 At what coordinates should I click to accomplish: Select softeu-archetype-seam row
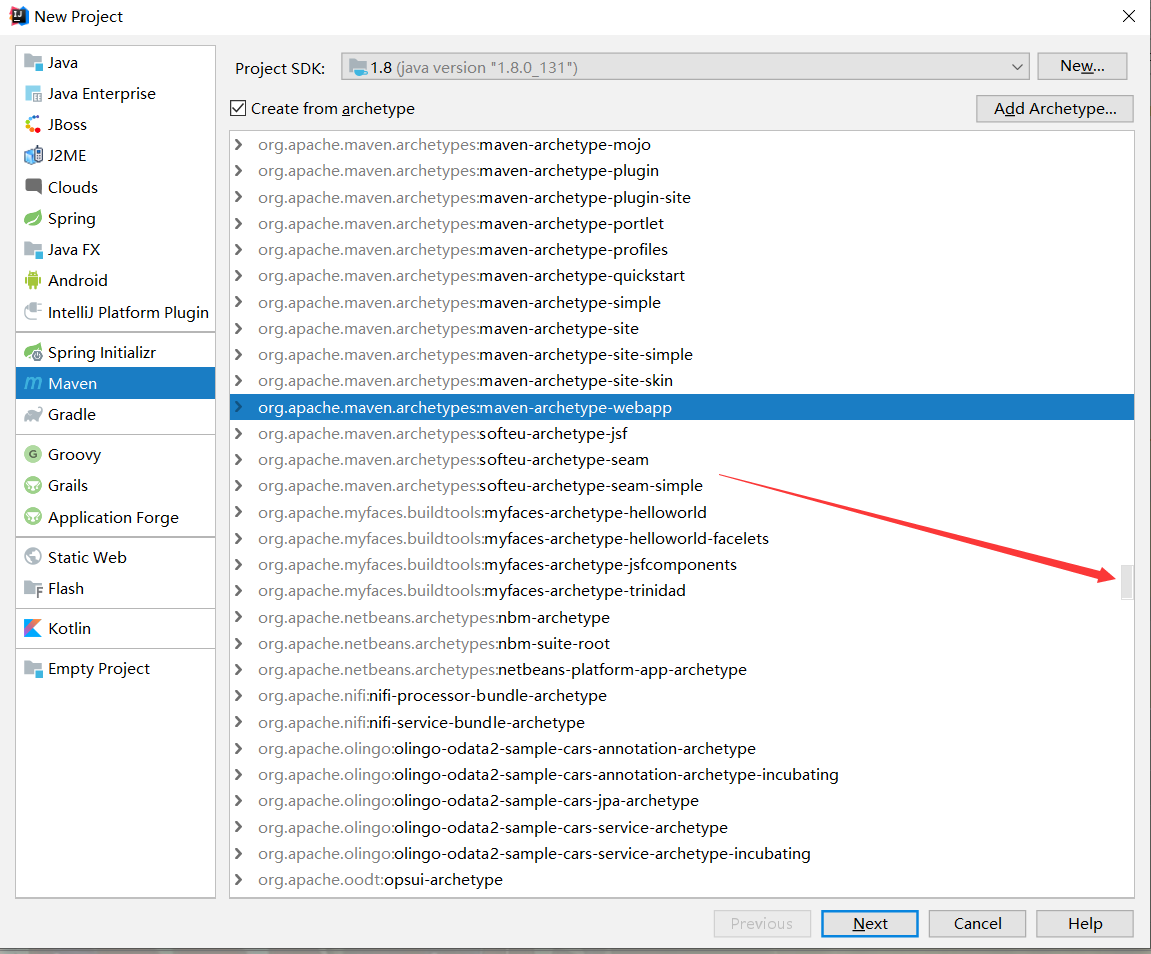tap(682, 460)
